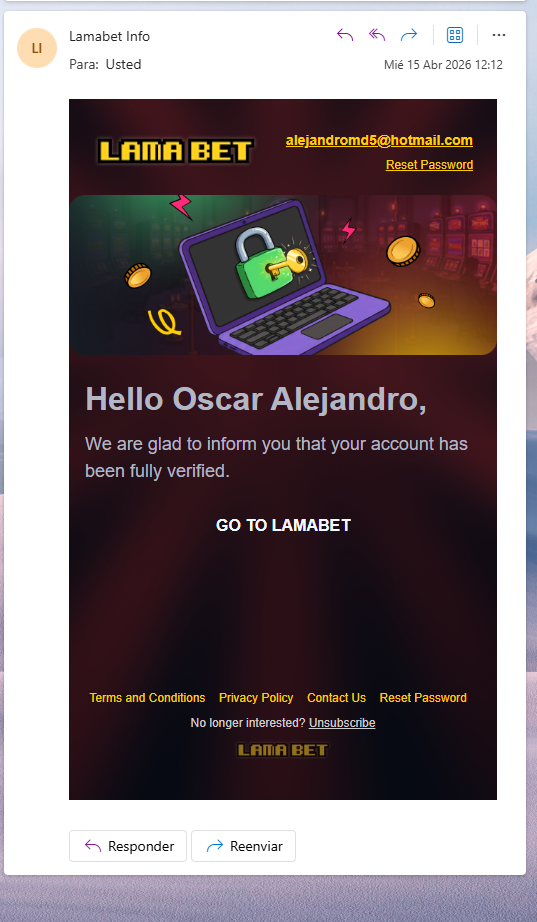Click the Lamabet Info sender name
Screen dimensions: 537x922
point(109,36)
